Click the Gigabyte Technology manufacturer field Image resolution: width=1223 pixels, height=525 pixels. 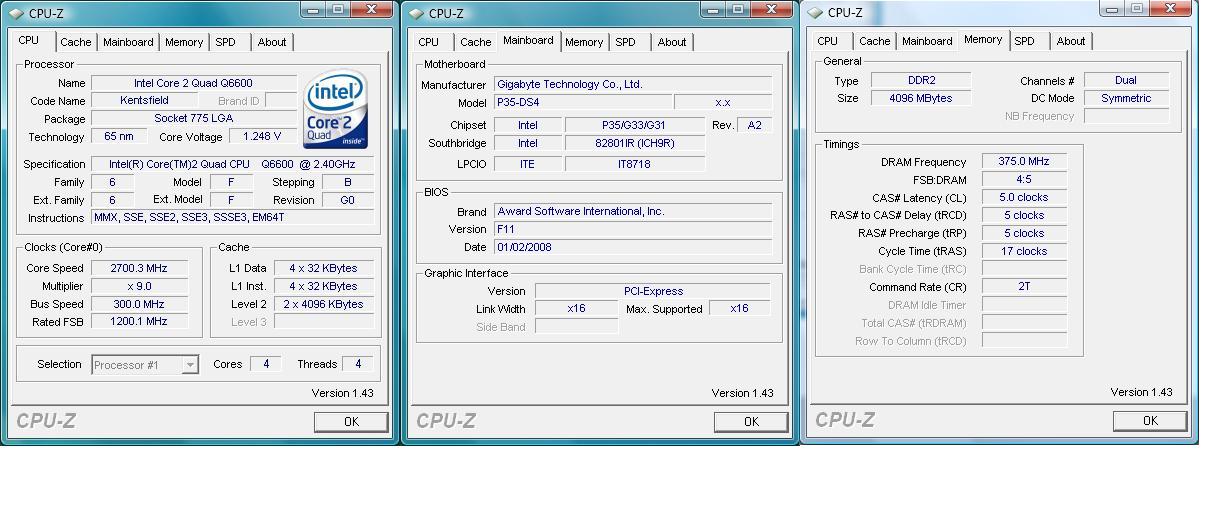[x=633, y=85]
